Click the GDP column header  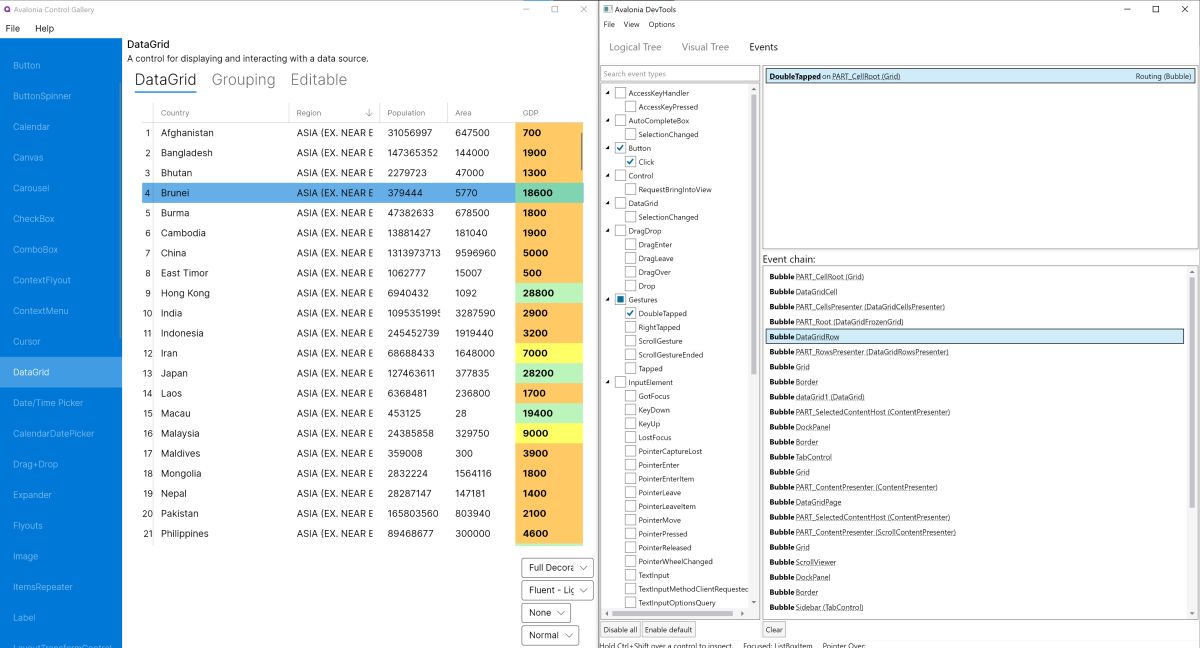tap(549, 113)
